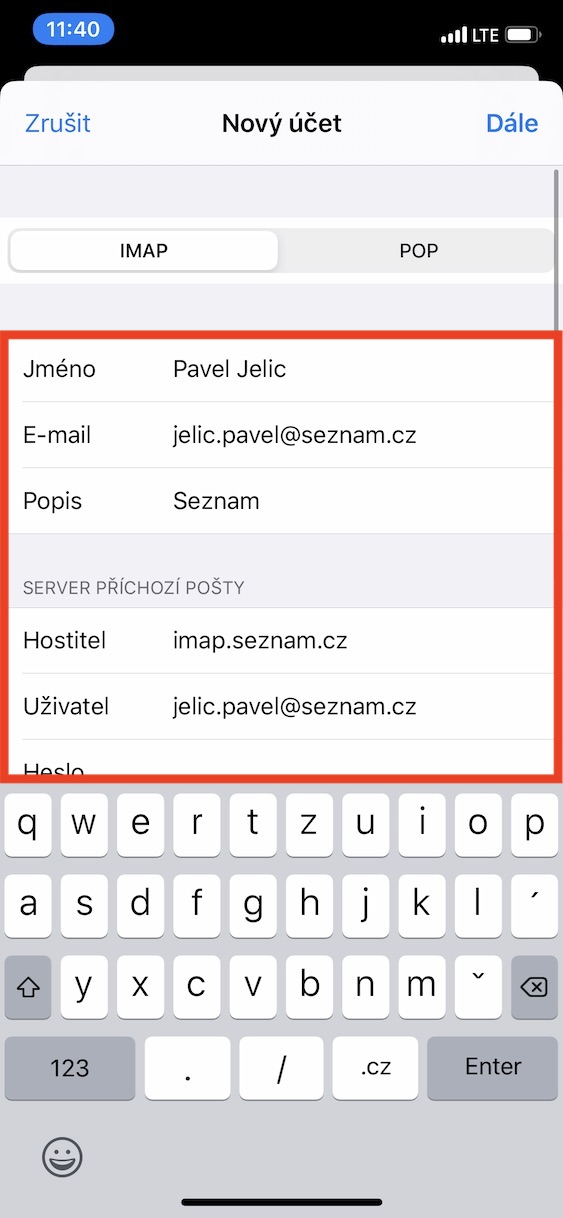The image size is (563, 1218).
Task: Select the IMAP account type
Action: (143, 251)
